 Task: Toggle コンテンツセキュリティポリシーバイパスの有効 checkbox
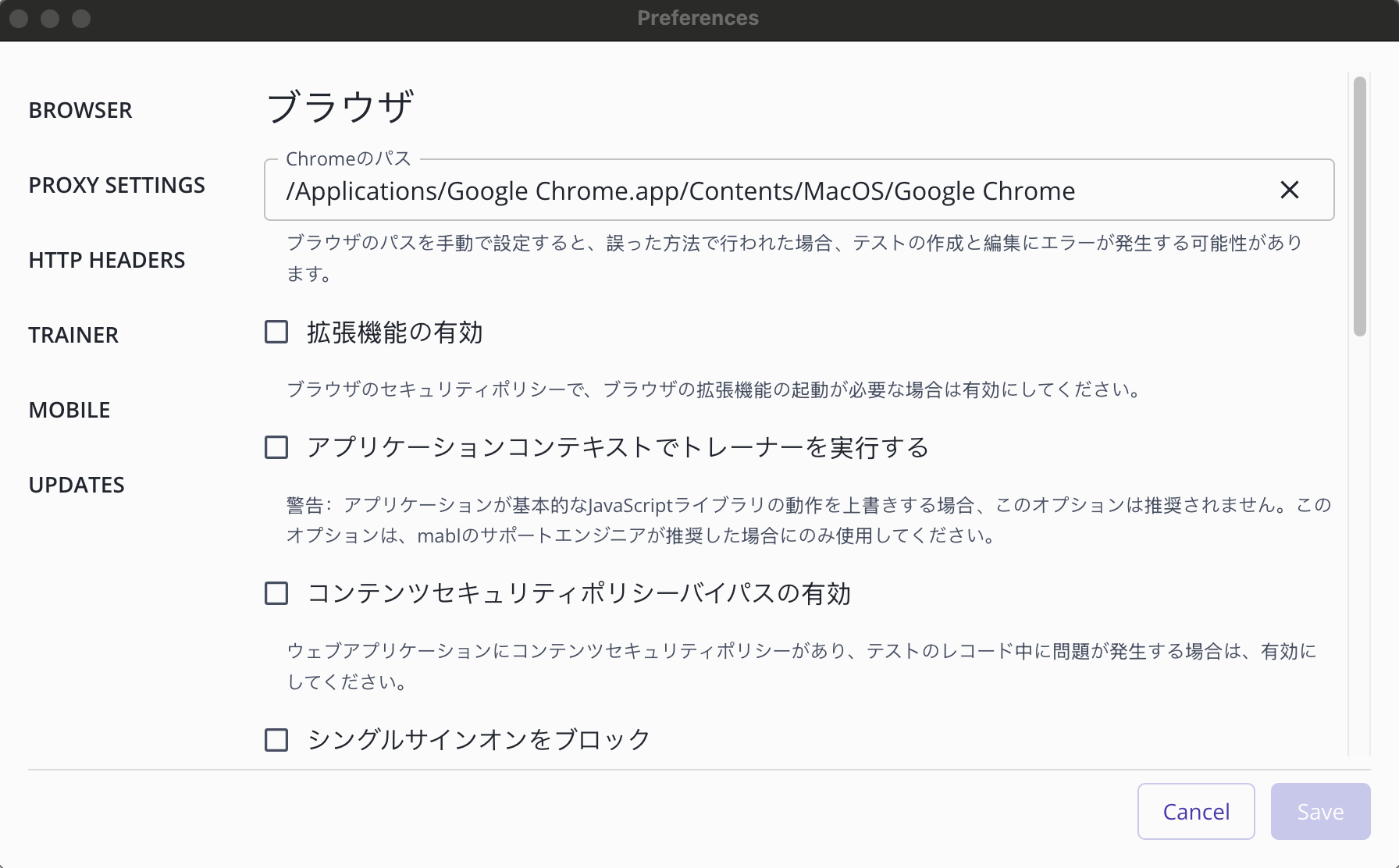pos(276,593)
